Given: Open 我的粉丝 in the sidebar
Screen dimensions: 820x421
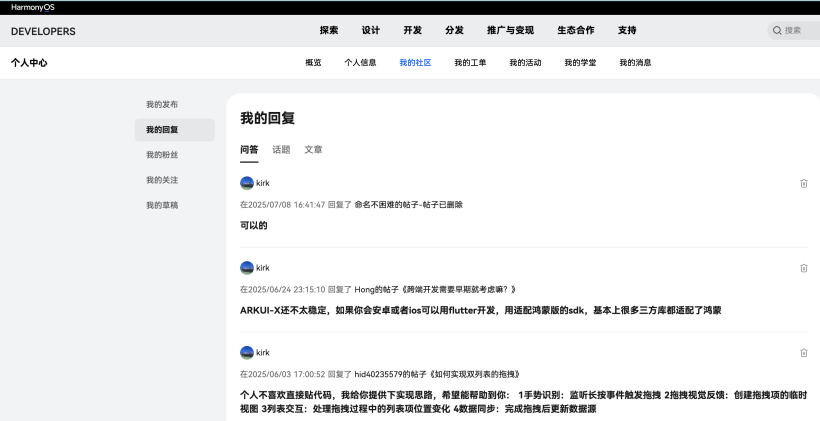Looking at the screenshot, I should (x=162, y=155).
